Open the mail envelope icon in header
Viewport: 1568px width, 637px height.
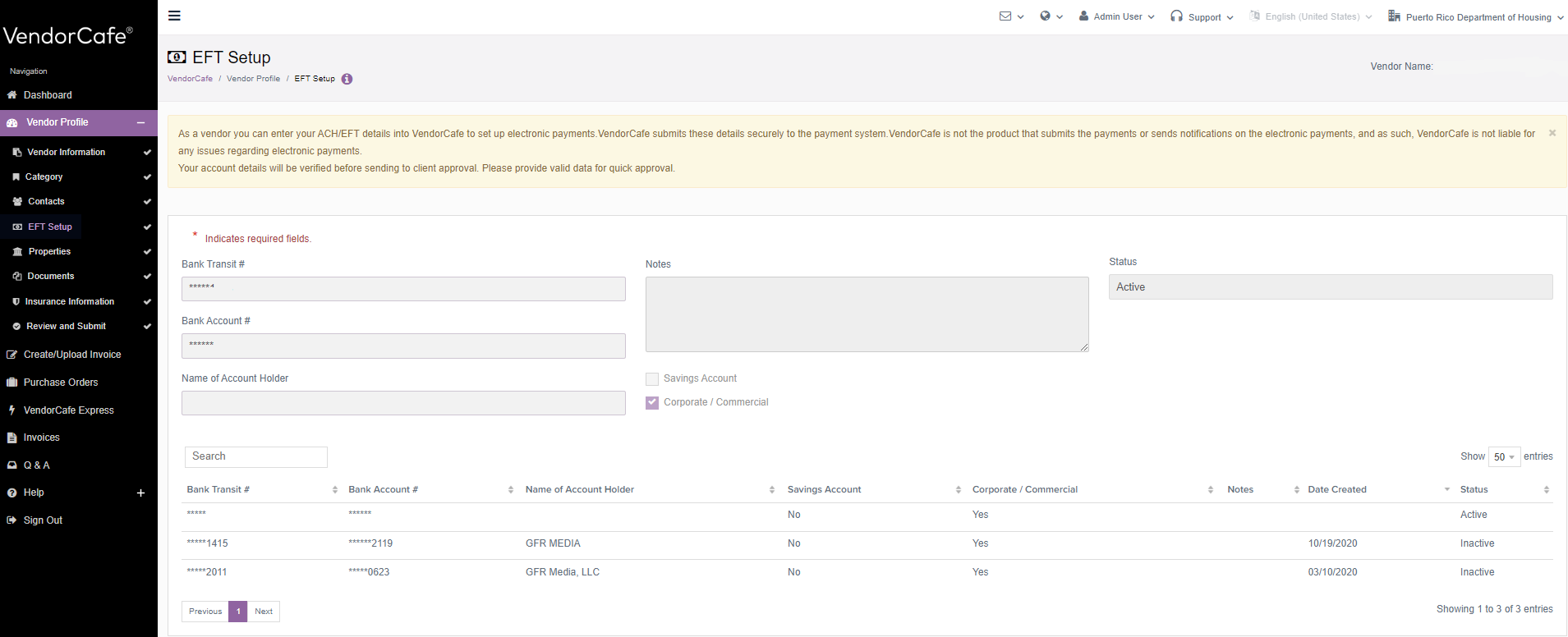1005,16
